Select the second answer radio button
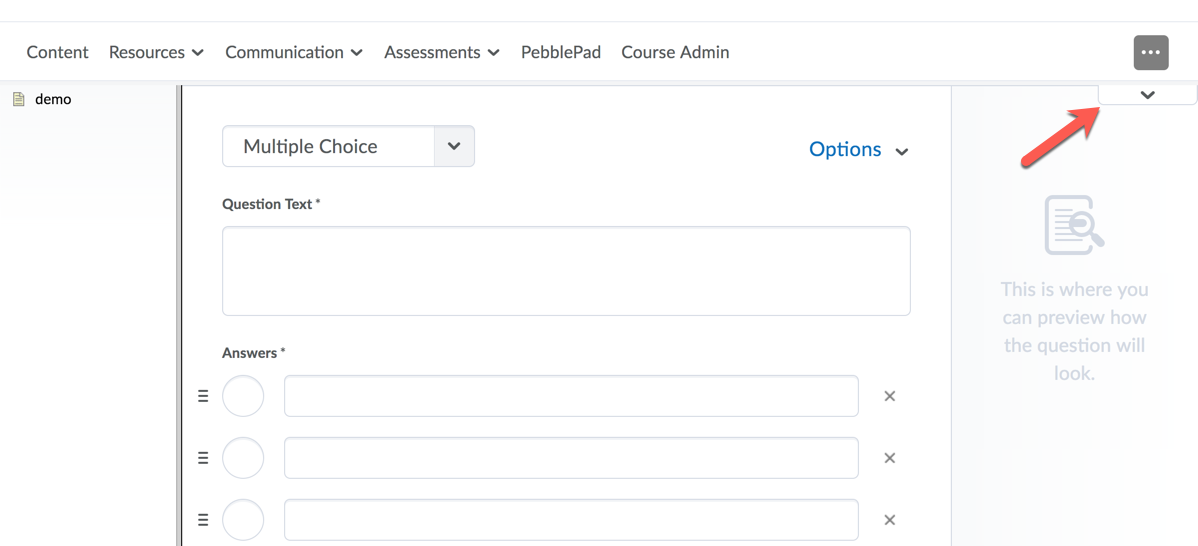1198x546 pixels. 243,458
